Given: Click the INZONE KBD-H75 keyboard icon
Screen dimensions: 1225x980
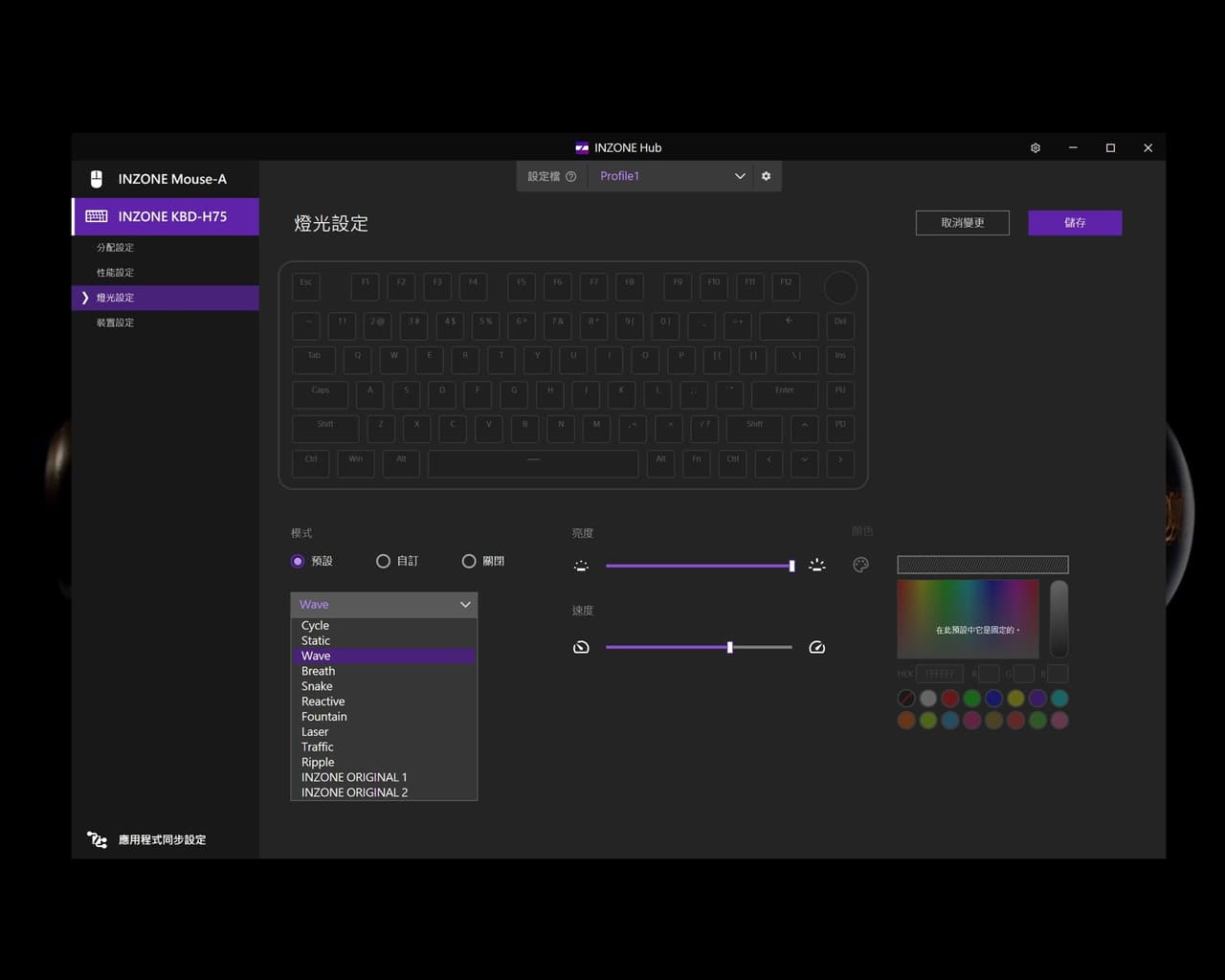Looking at the screenshot, I should pos(97,216).
